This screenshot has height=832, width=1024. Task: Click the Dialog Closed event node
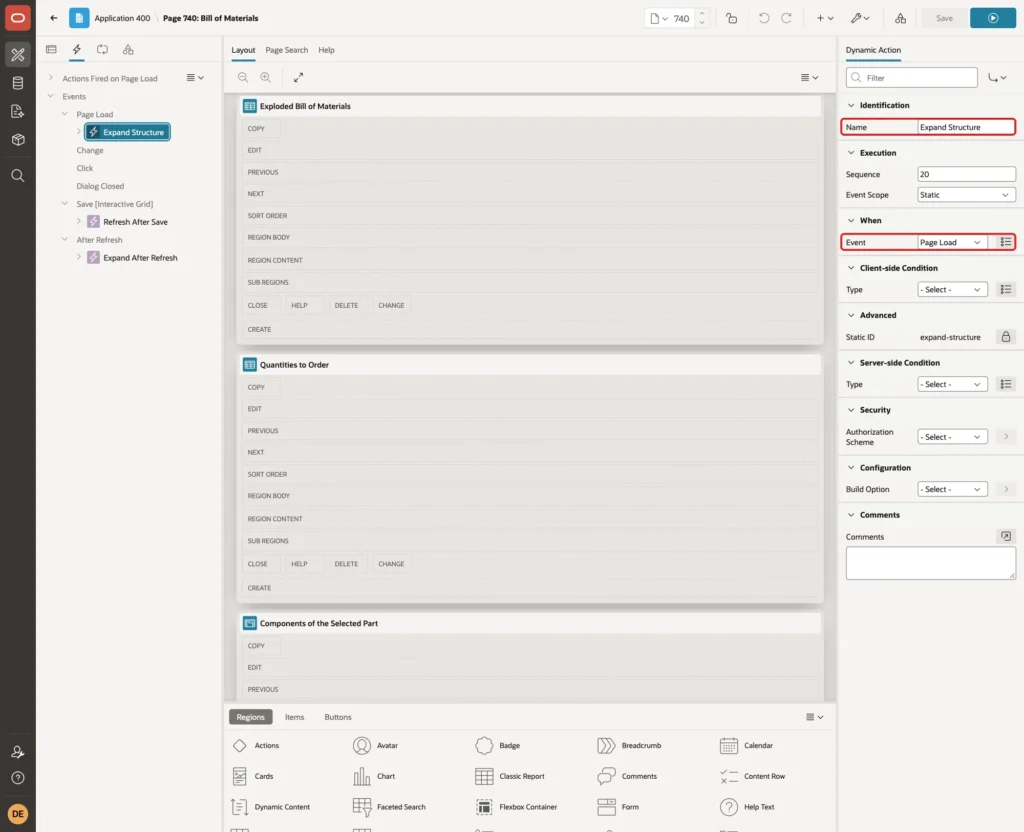pos(100,186)
